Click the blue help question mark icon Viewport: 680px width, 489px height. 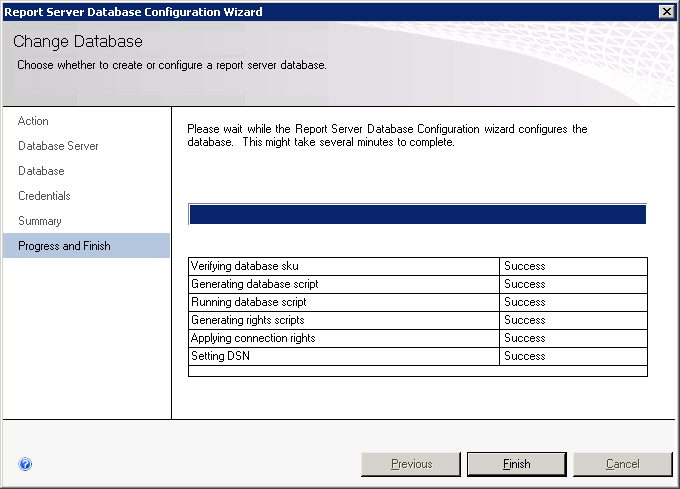(25, 464)
